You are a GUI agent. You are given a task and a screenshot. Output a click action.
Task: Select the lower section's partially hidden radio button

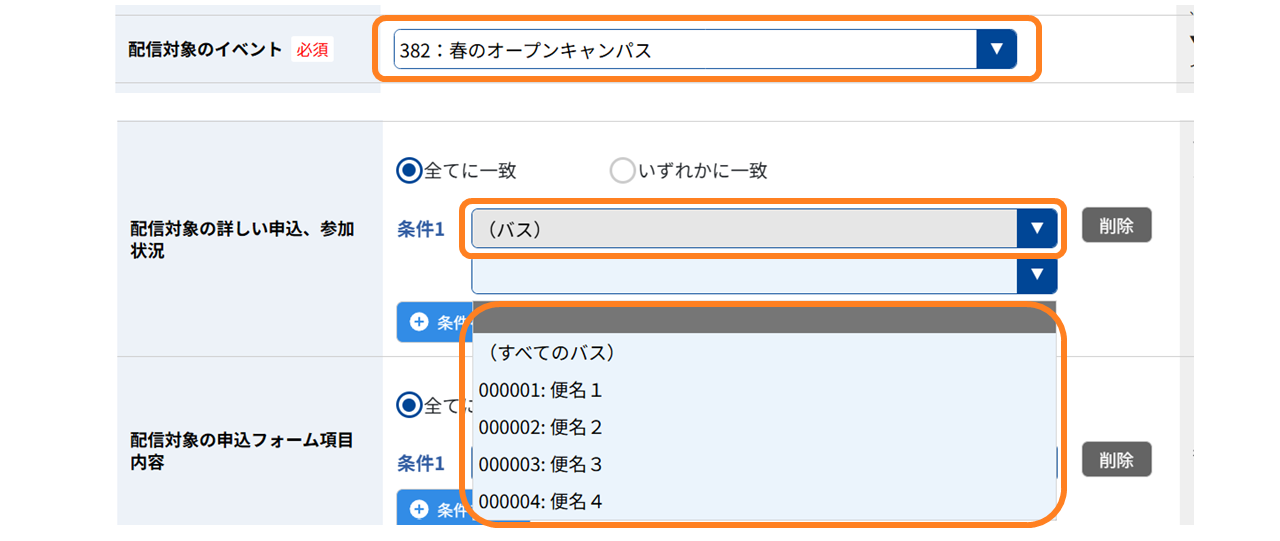(x=408, y=405)
